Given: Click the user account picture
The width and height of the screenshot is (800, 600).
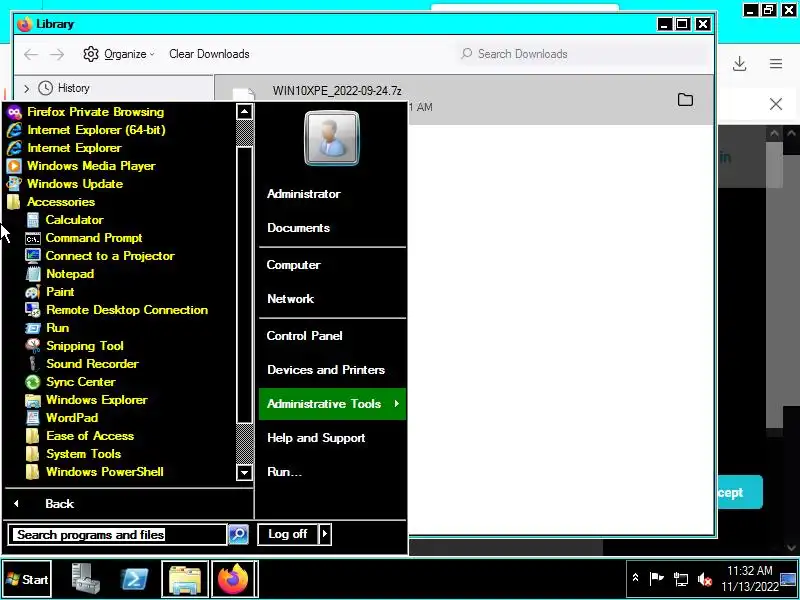Looking at the screenshot, I should pos(332,138).
